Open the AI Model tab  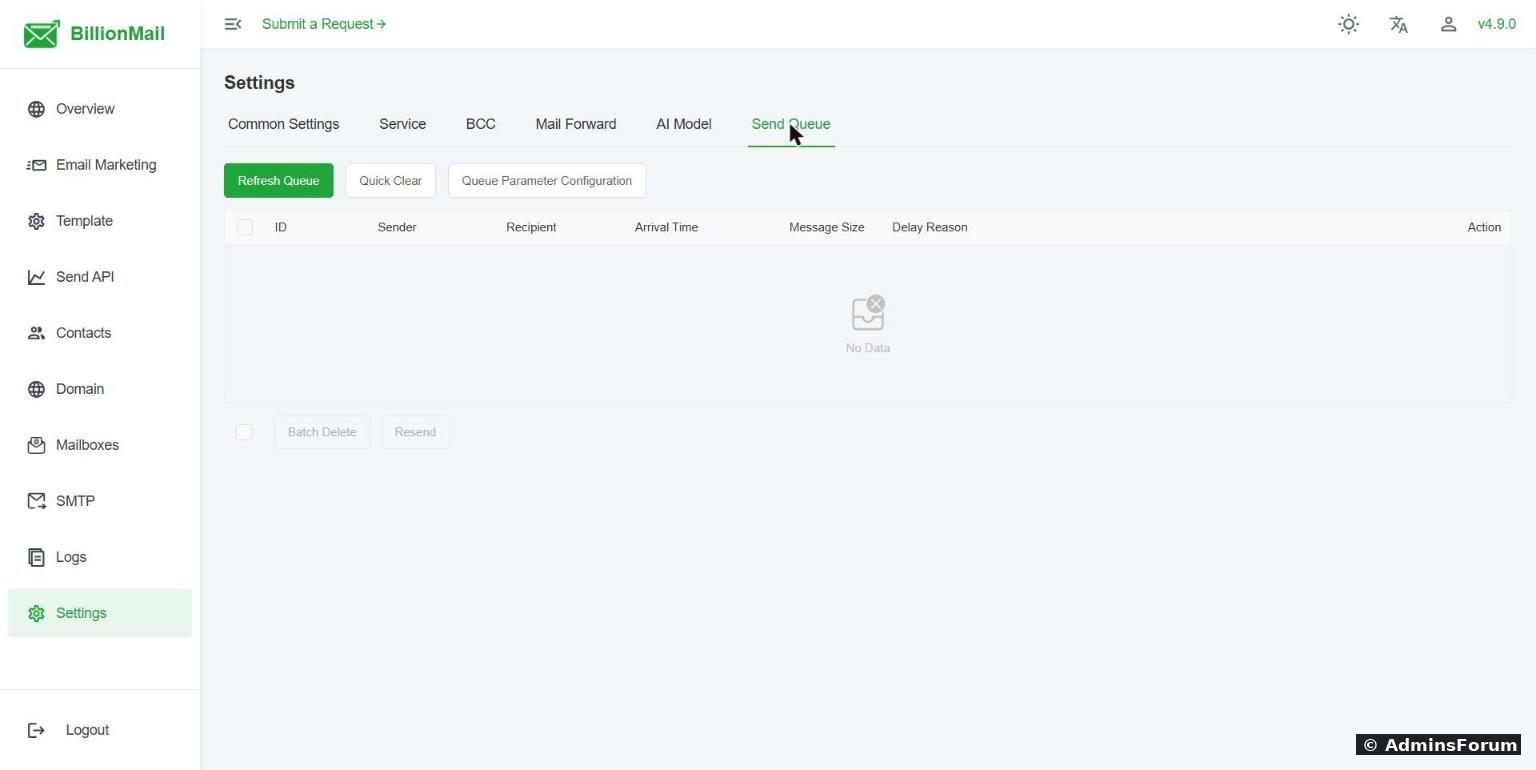(x=684, y=124)
